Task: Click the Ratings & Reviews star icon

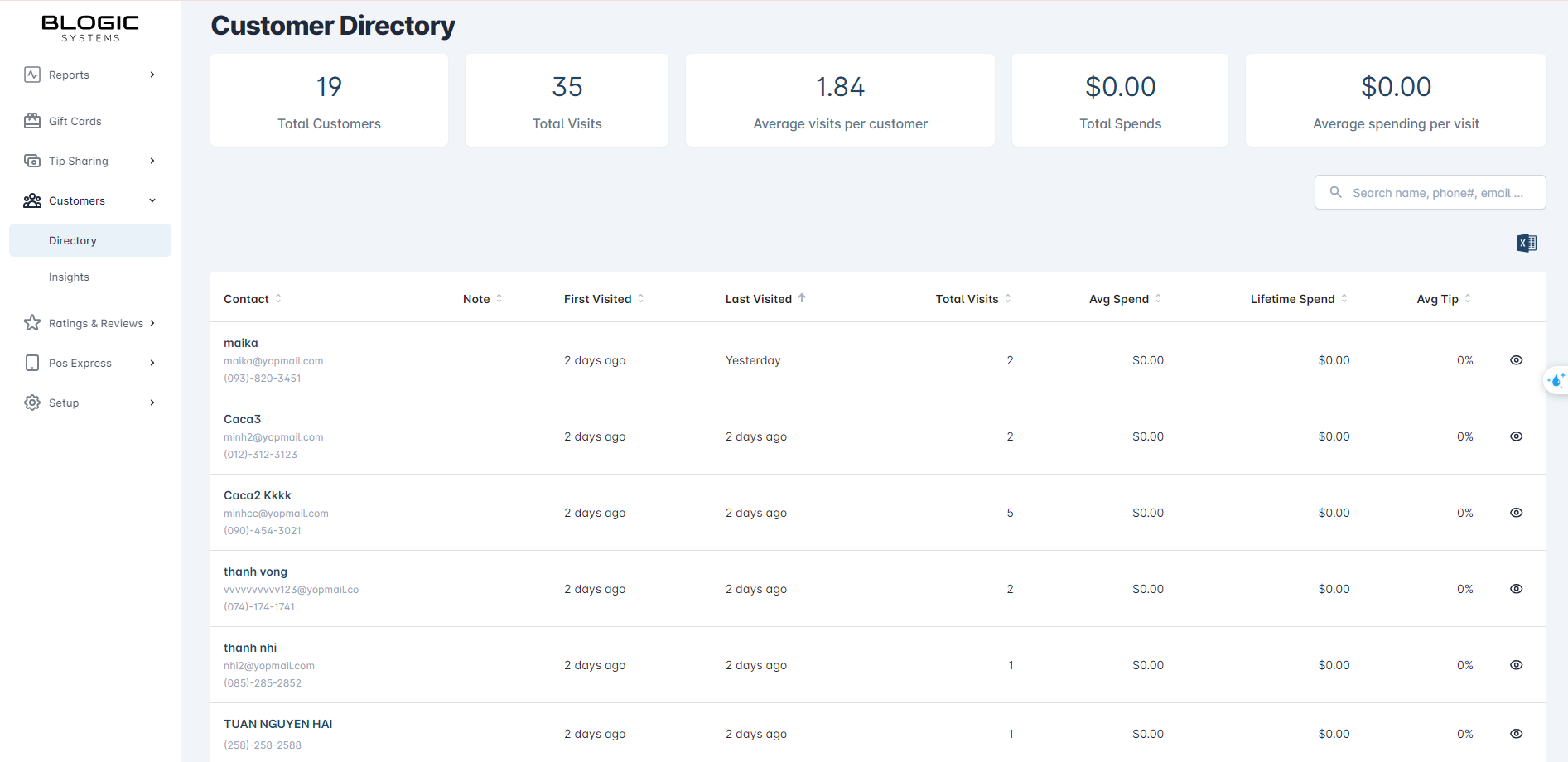Action: pos(32,323)
